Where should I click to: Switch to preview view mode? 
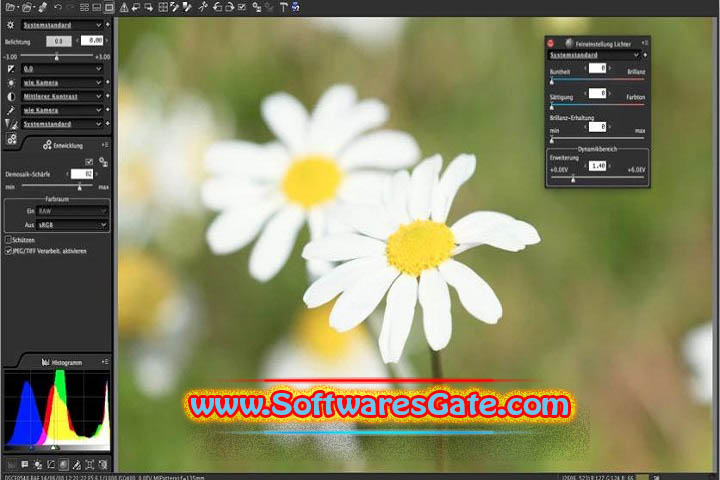pyautogui.click(x=109, y=7)
